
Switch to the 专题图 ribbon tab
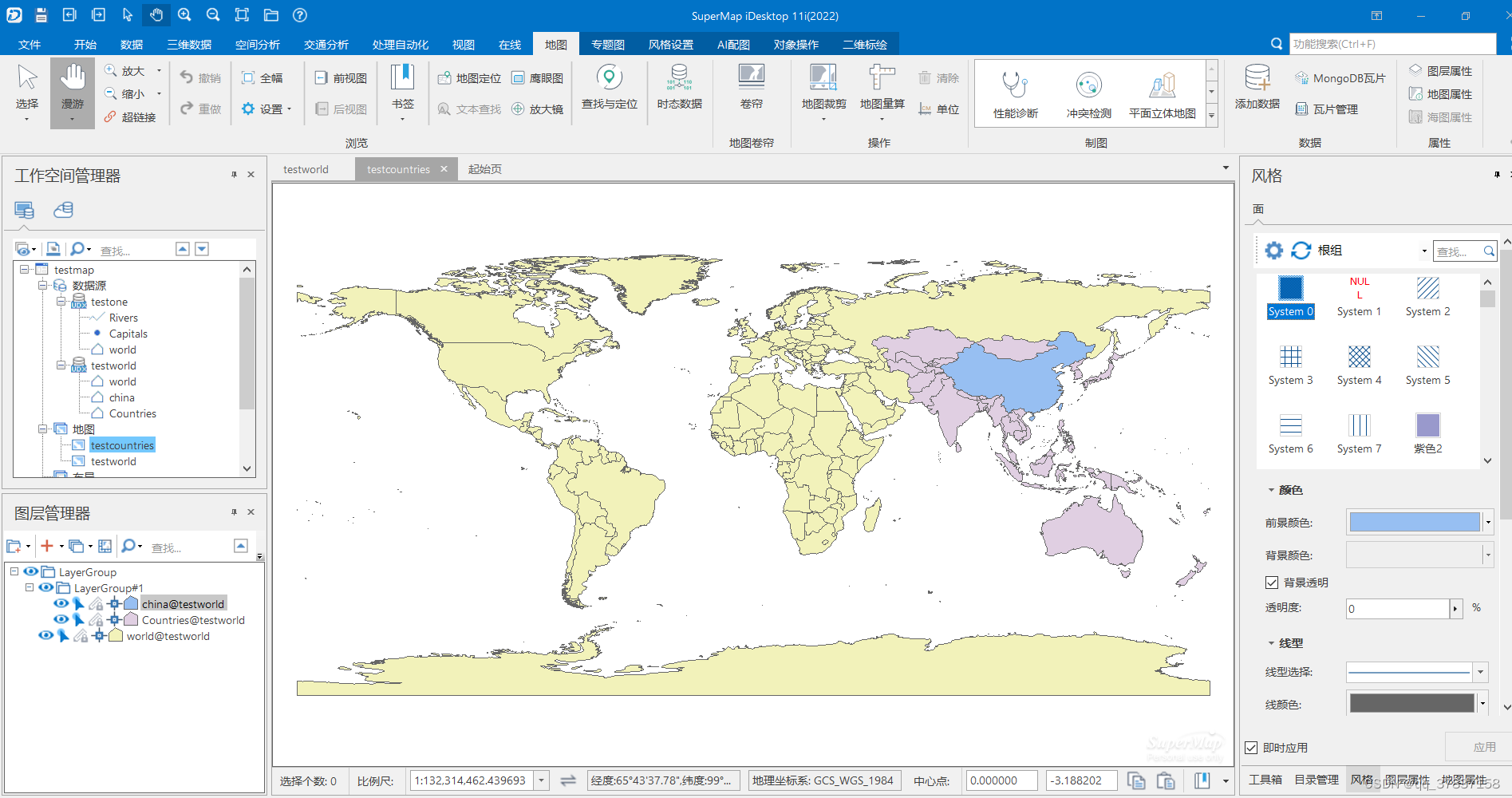point(608,45)
